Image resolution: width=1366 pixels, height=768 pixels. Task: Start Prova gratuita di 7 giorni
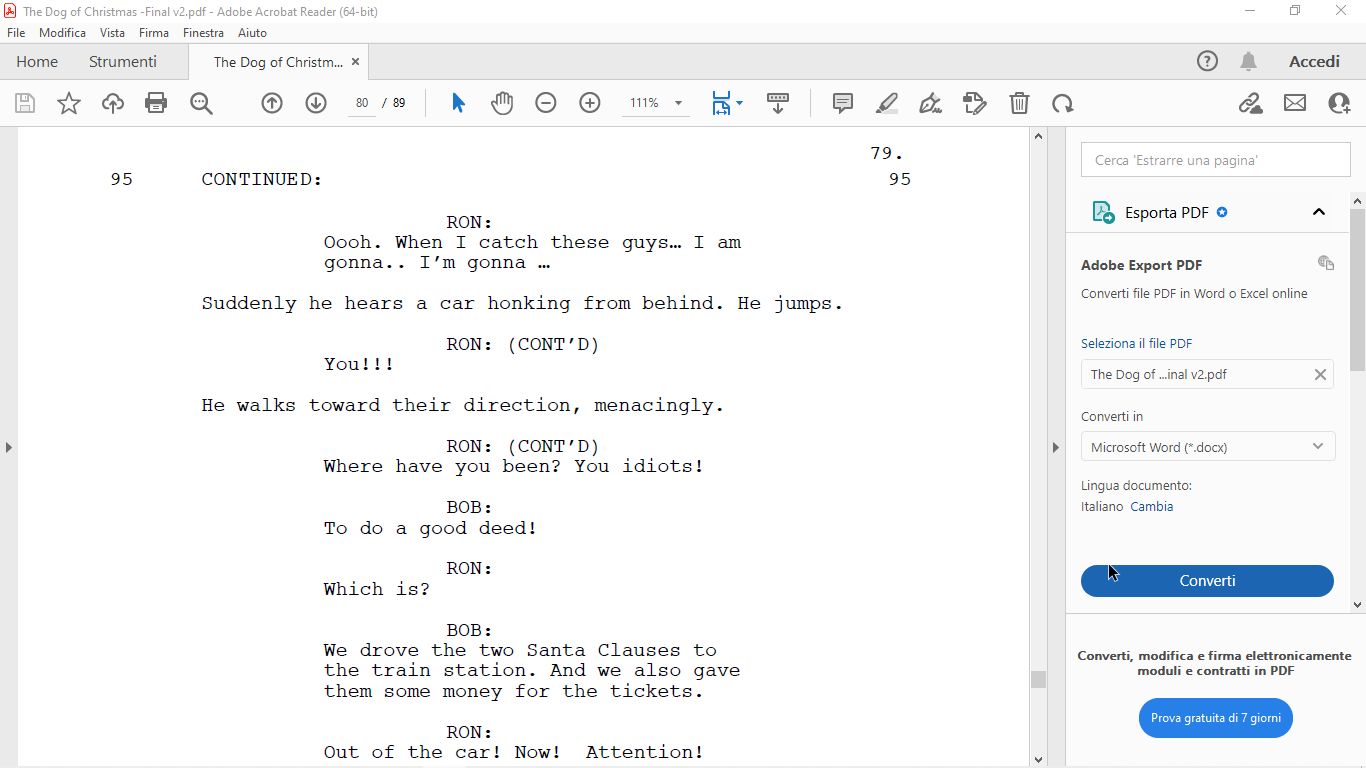click(1216, 718)
